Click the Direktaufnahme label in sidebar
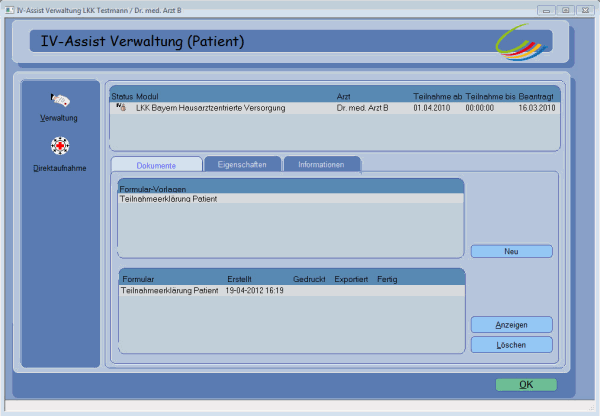The image size is (600, 416). coord(60,168)
